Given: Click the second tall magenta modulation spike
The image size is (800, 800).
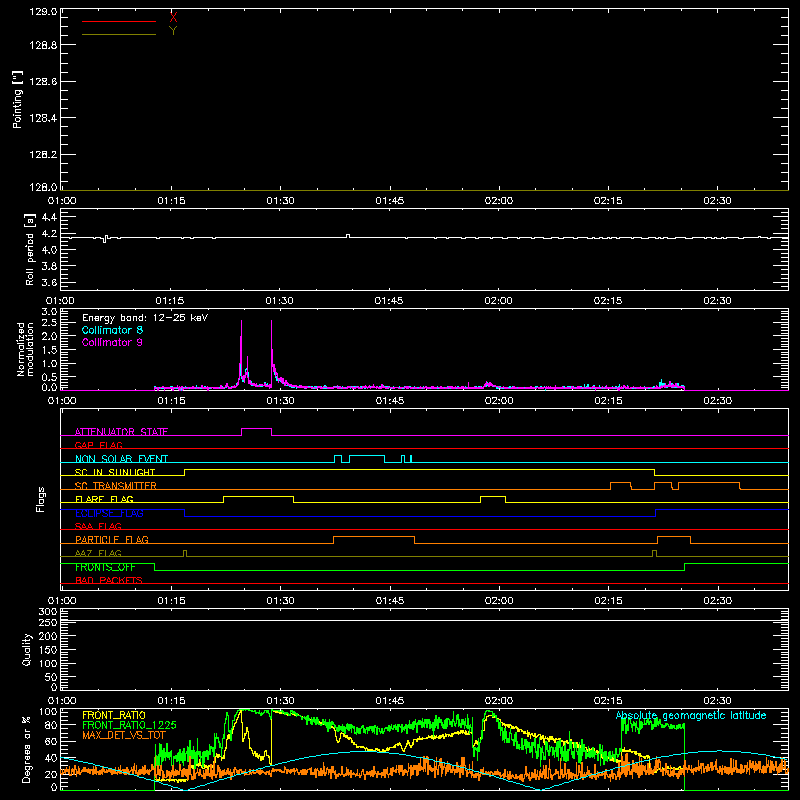Looking at the screenshot, I should point(271,352).
